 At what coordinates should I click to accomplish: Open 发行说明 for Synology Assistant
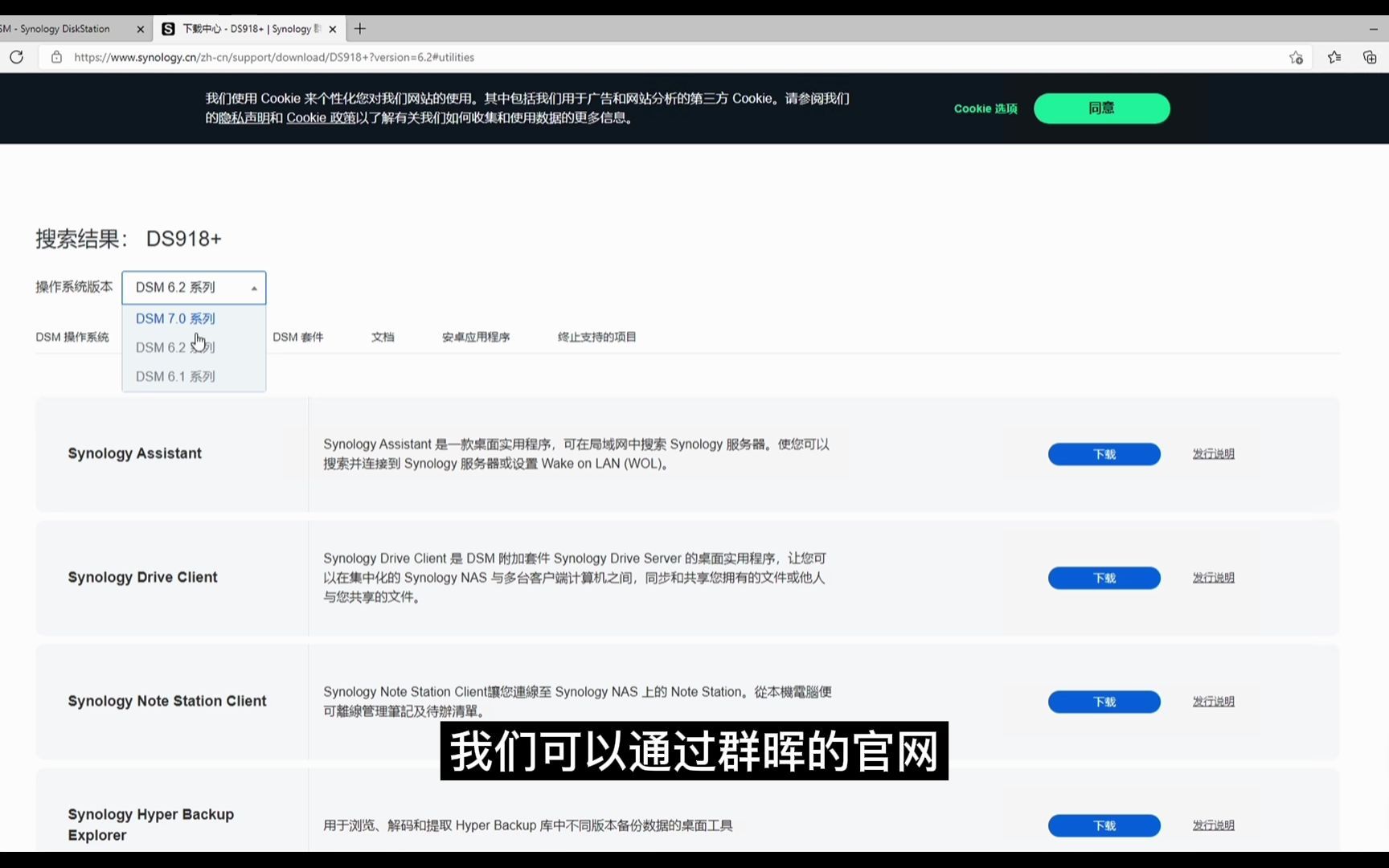tap(1214, 454)
